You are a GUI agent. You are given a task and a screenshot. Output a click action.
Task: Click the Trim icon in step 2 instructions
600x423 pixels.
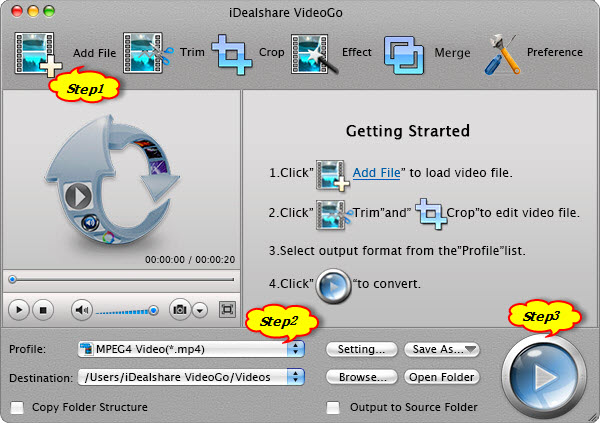click(333, 215)
